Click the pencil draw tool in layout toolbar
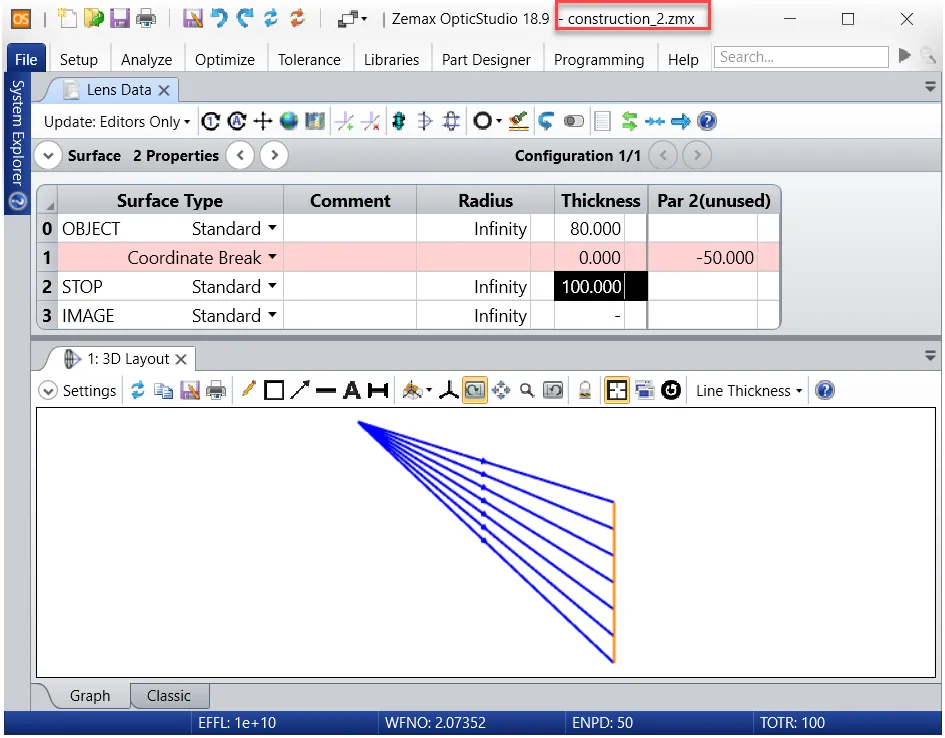This screenshot has width=945, height=738. 249,391
